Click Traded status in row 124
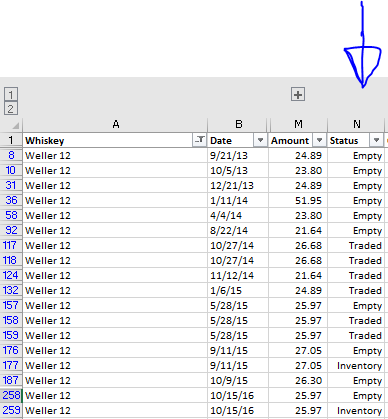Screen dimensions: 388x419 356,275
